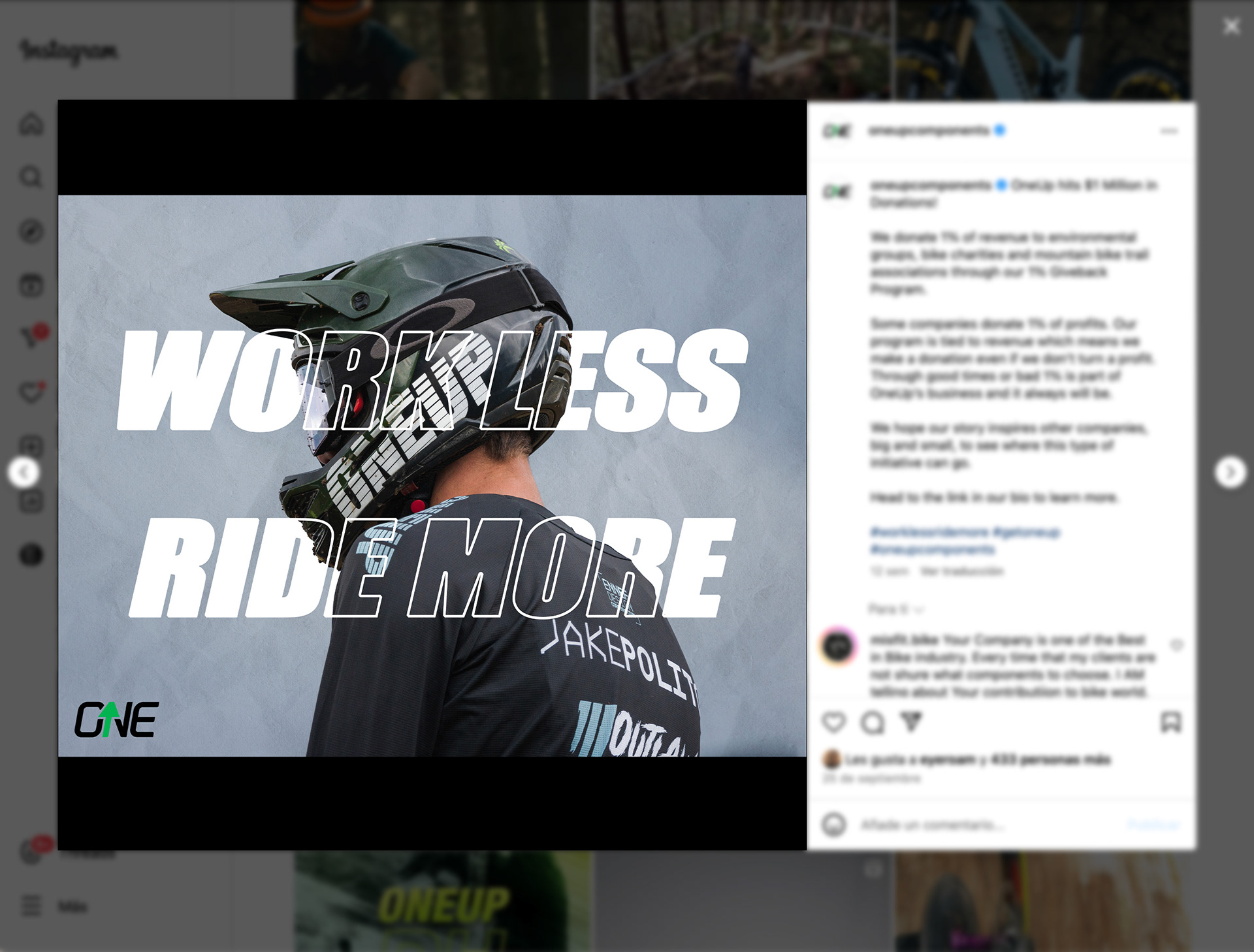Open the comment bubble icon
This screenshot has width=1254, height=952.
(x=873, y=722)
